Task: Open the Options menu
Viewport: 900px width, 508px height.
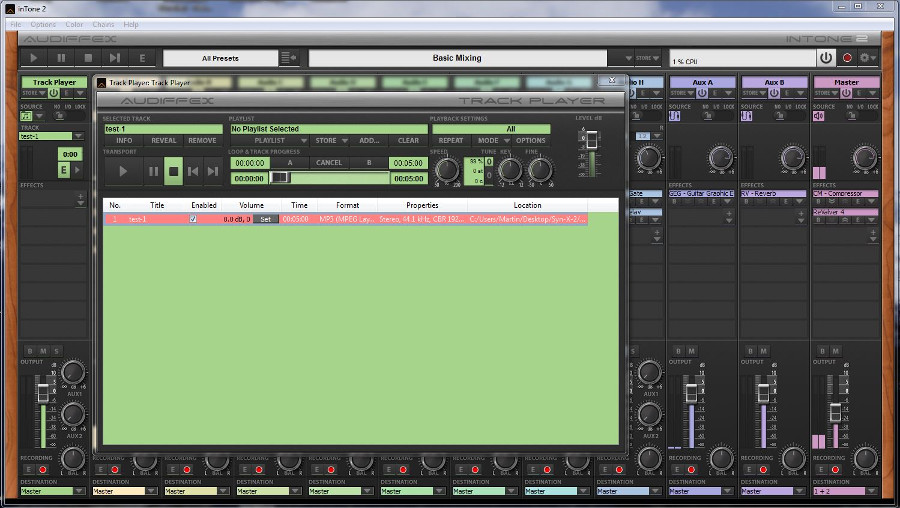Action: tap(43, 25)
